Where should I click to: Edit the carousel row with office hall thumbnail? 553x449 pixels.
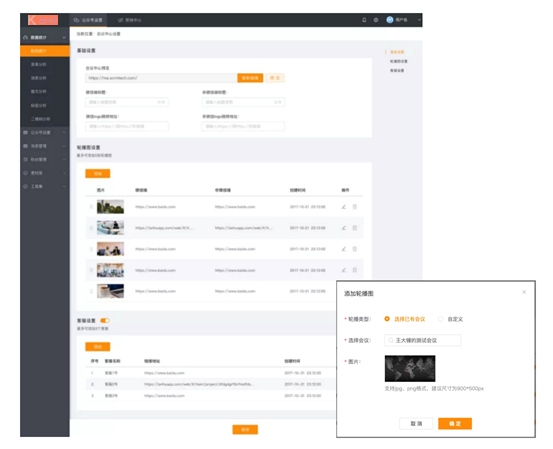coord(344,271)
